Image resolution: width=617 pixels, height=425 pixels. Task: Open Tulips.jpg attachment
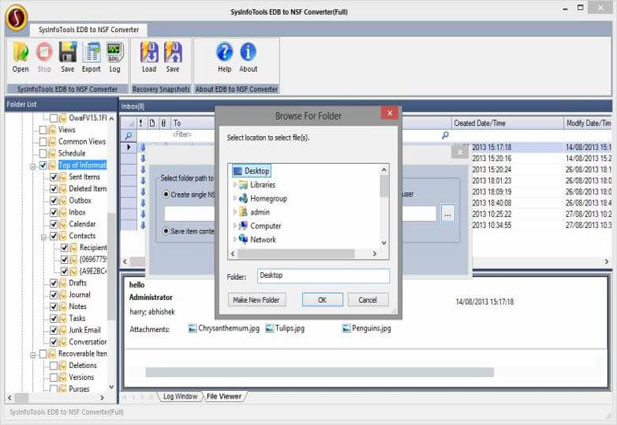285,328
